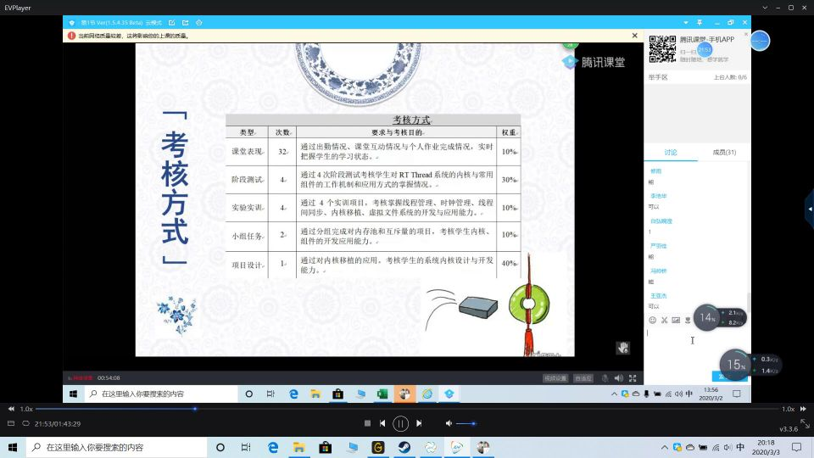Expand the side panel arrow at right edge
The height and width of the screenshot is (458, 814).
808,209
